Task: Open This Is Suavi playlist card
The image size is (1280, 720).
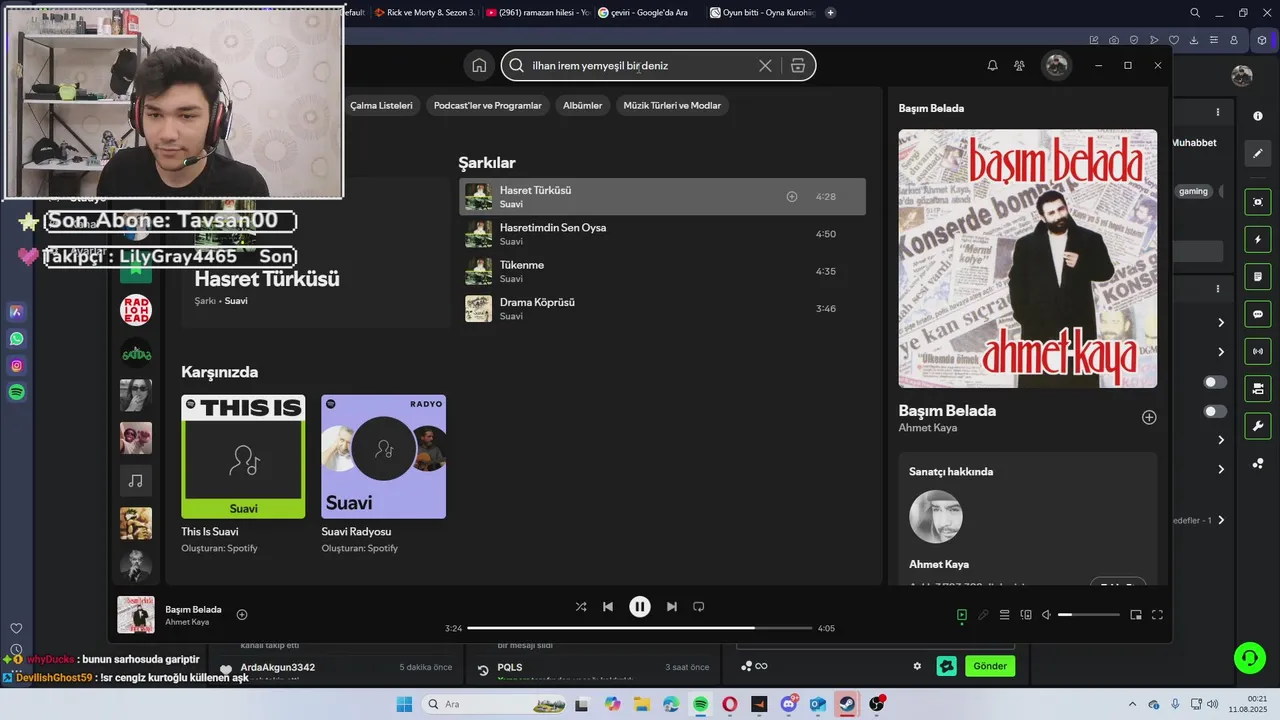Action: pyautogui.click(x=243, y=474)
